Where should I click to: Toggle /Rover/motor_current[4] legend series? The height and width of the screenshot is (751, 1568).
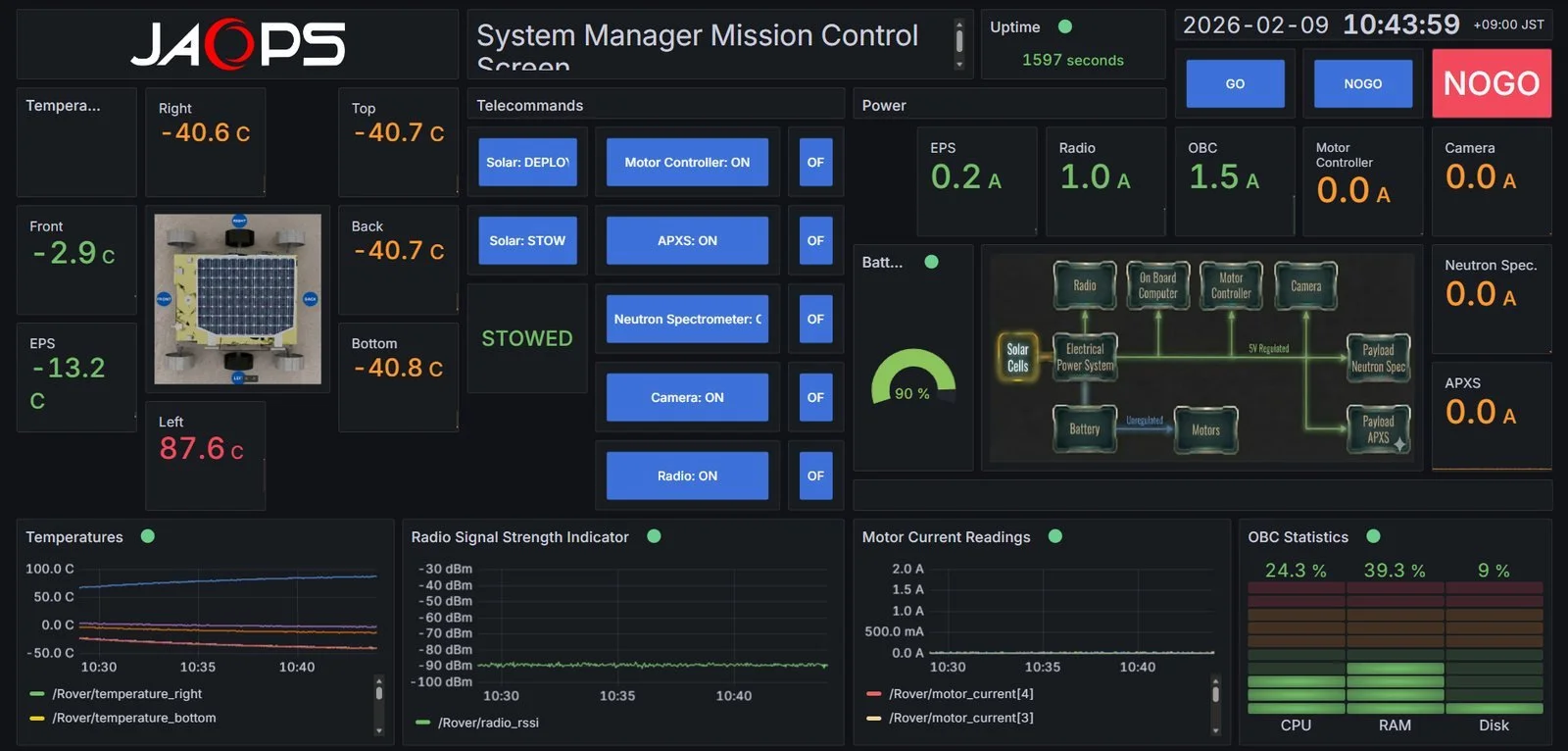[x=960, y=694]
